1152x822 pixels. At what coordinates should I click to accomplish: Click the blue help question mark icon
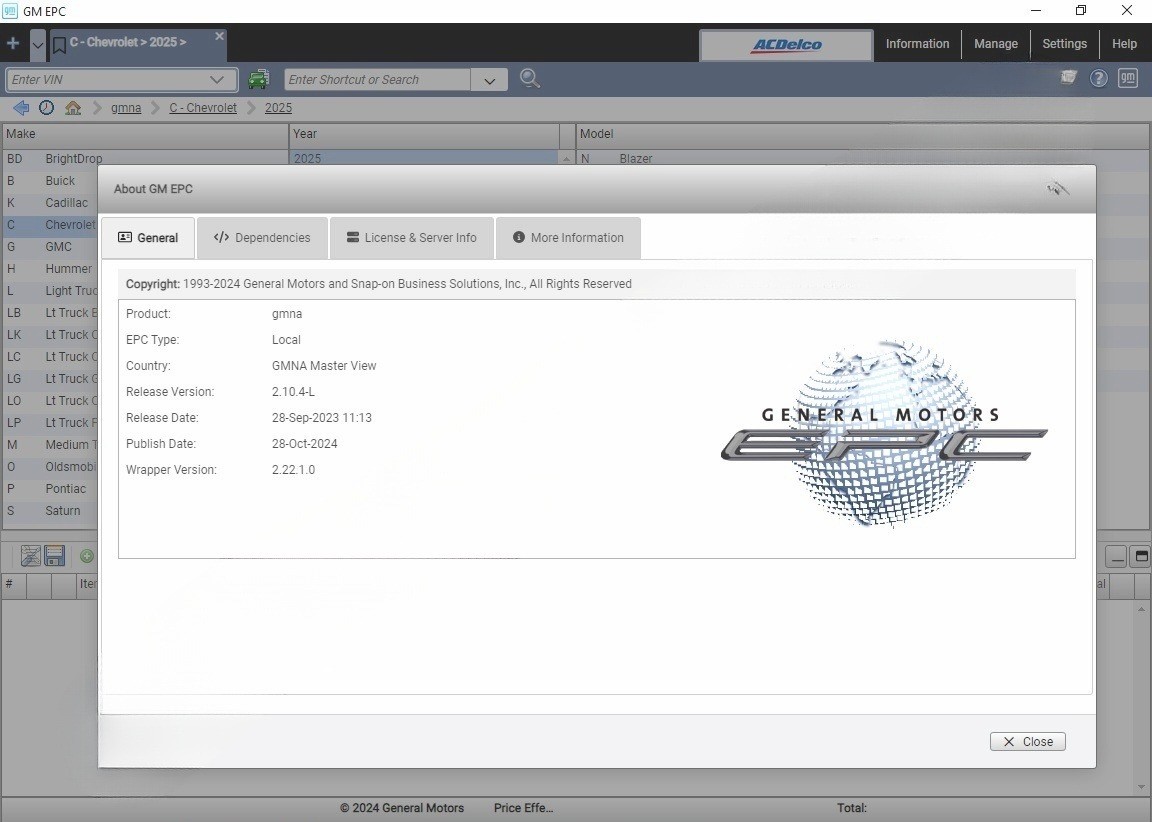[1098, 79]
